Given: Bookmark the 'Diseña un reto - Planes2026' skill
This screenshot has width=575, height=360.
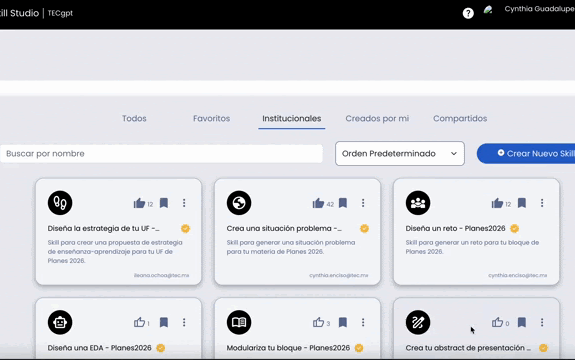Looking at the screenshot, I should tap(521, 203).
